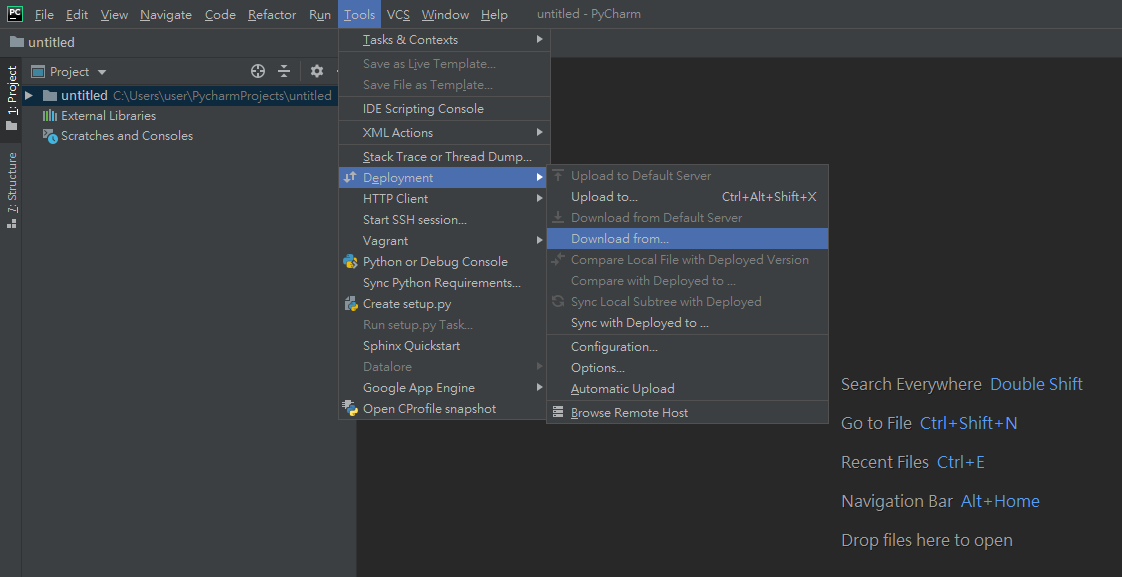Expand the untitled project tree node
This screenshot has width=1122, height=577.
pos(29,95)
